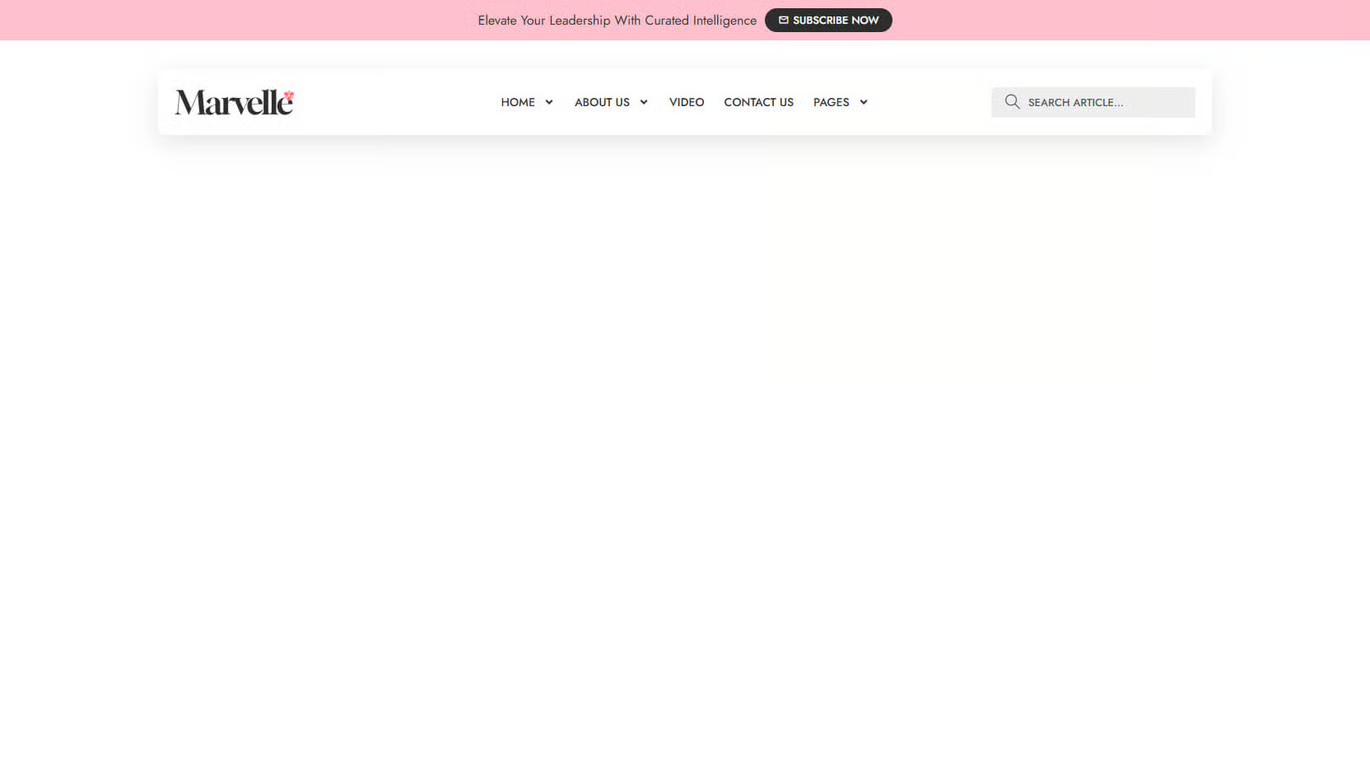Click the pink flower accent on the logo
This screenshot has height=758, width=1370.
[x=288, y=93]
